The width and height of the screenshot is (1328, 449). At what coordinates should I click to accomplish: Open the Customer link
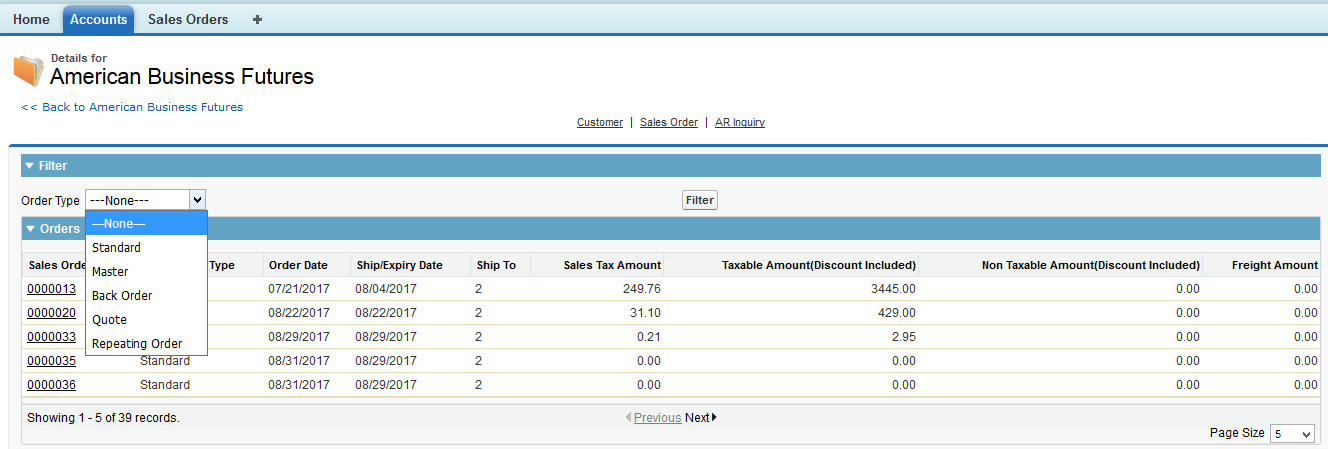coord(600,122)
